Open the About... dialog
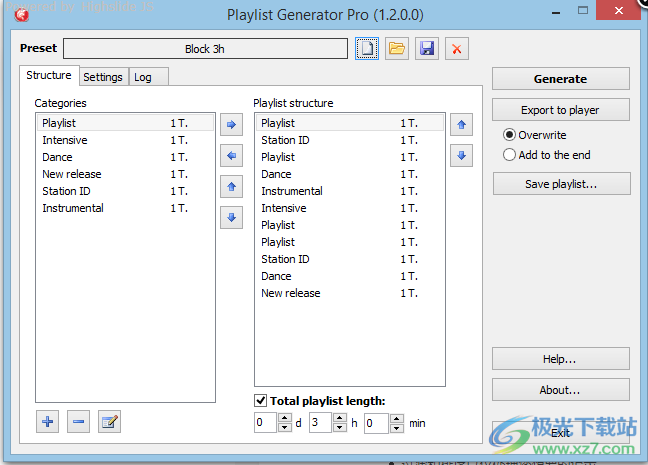Screen dimensions: 648x465 click(x=561, y=390)
